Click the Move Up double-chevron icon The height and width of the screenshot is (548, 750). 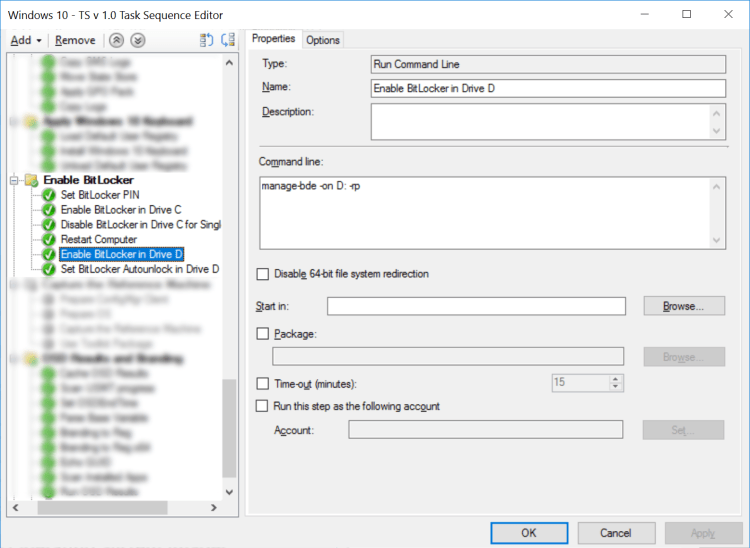pyautogui.click(x=117, y=40)
